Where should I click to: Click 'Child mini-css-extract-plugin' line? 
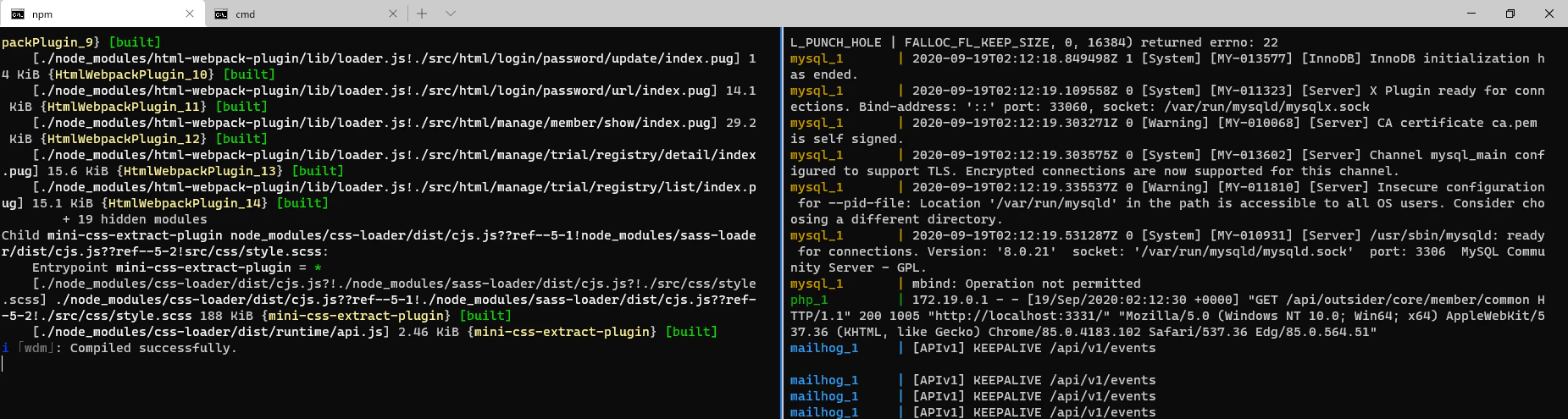[x=377, y=235]
